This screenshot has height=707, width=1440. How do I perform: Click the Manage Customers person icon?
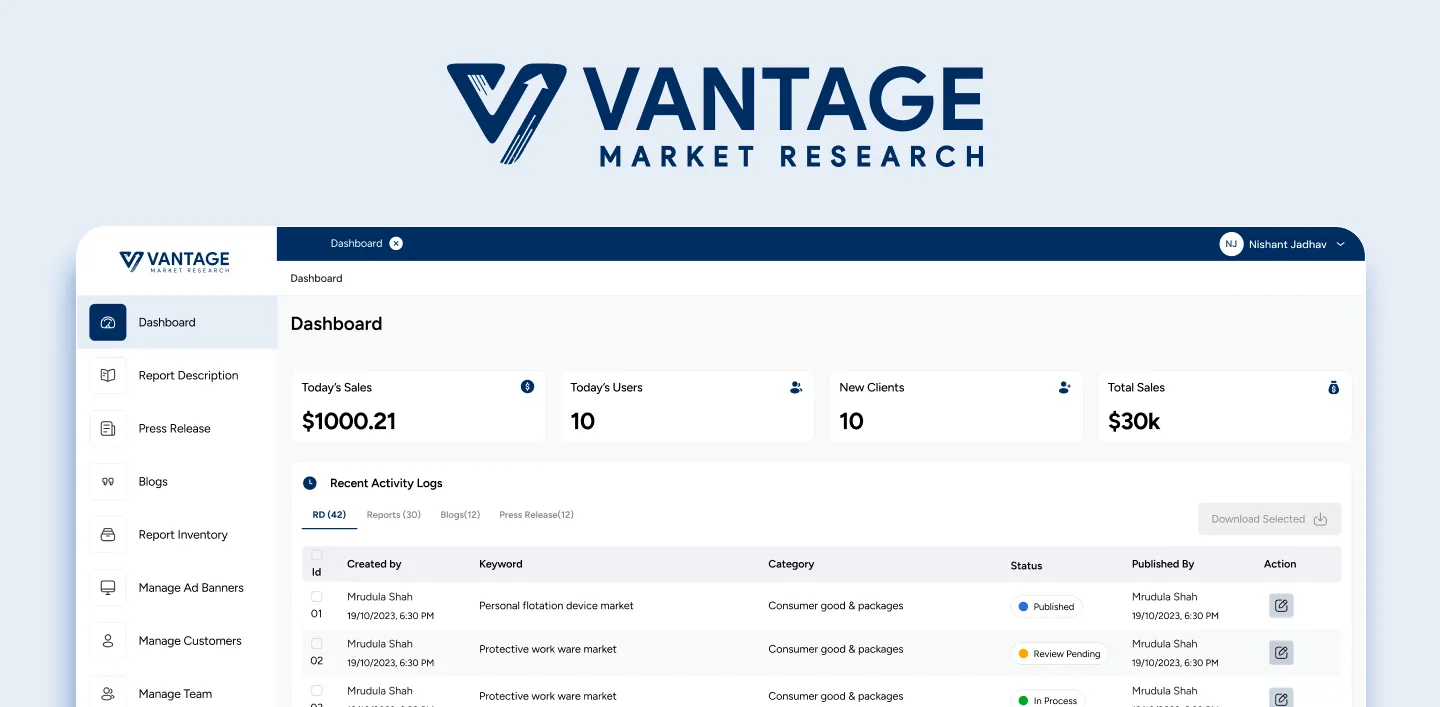coord(108,640)
